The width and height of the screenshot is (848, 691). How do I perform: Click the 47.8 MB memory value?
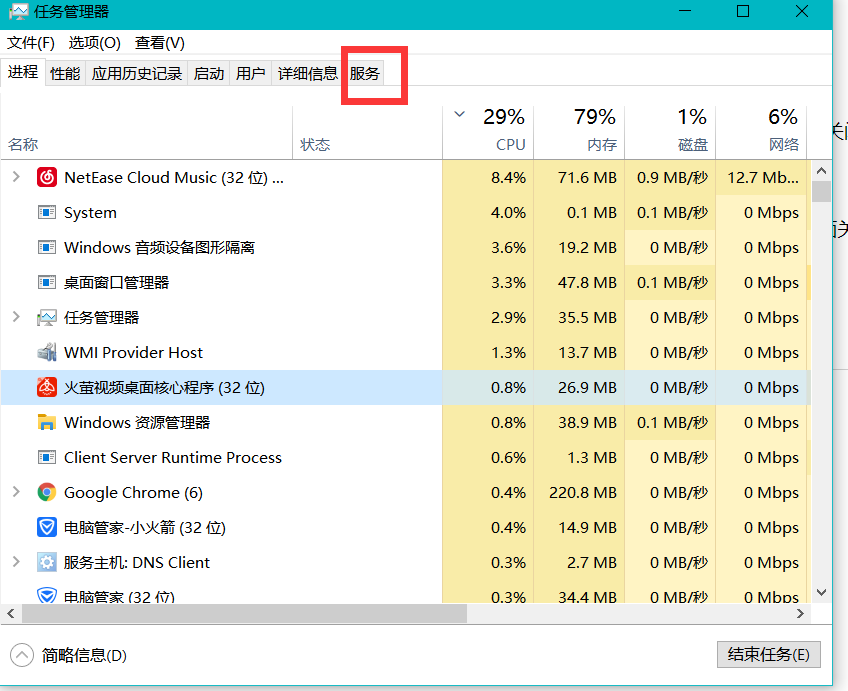(x=587, y=282)
